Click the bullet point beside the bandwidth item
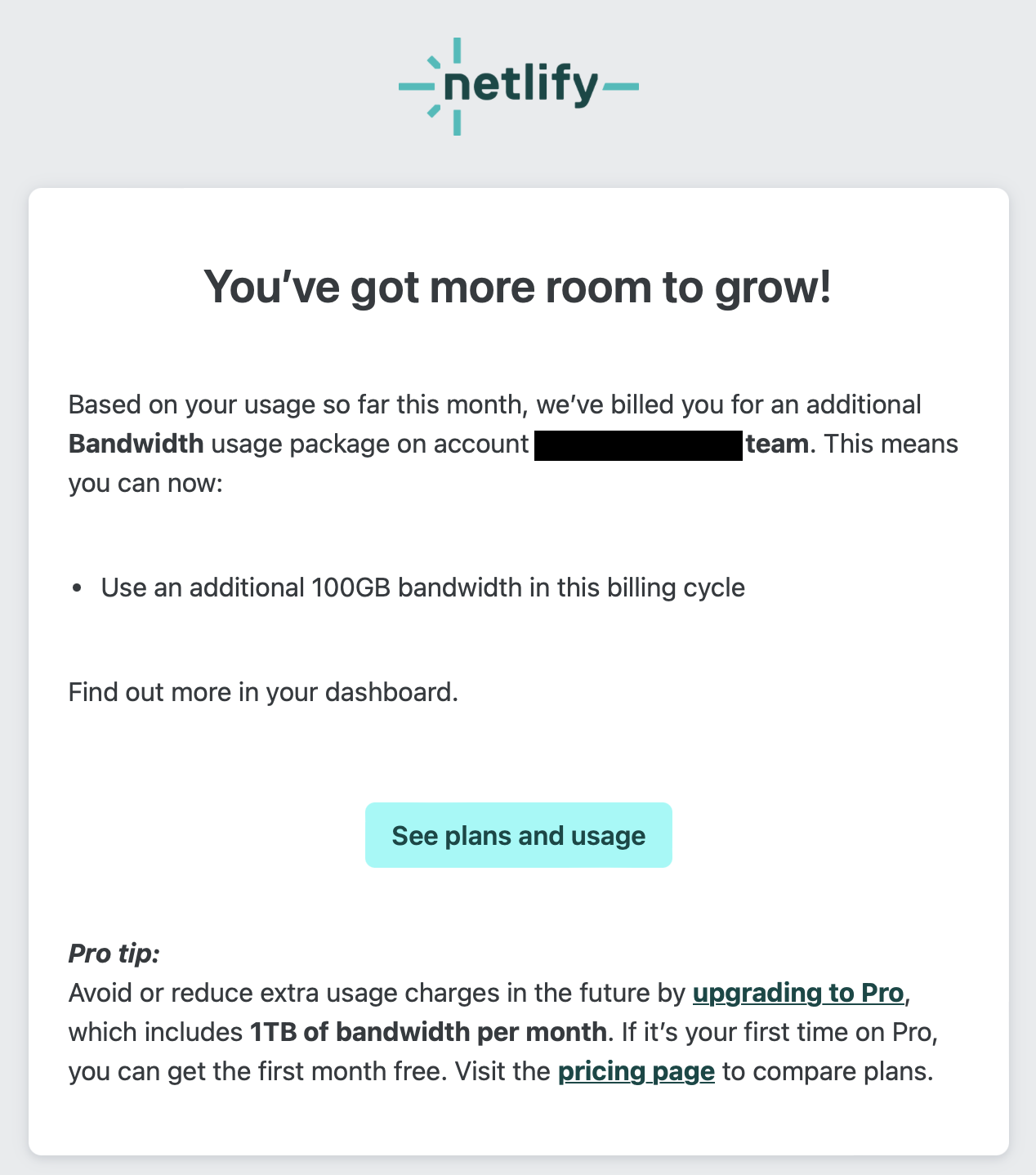 tap(78, 587)
